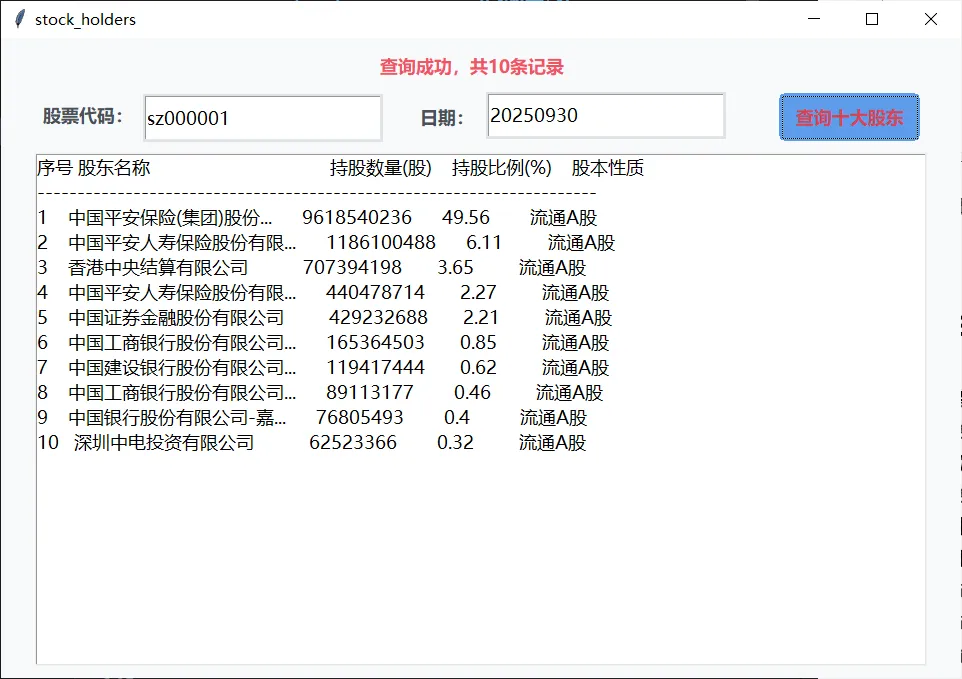Focus the date field containing 20250930
Image resolution: width=962 pixels, height=679 pixels.
[x=606, y=115]
